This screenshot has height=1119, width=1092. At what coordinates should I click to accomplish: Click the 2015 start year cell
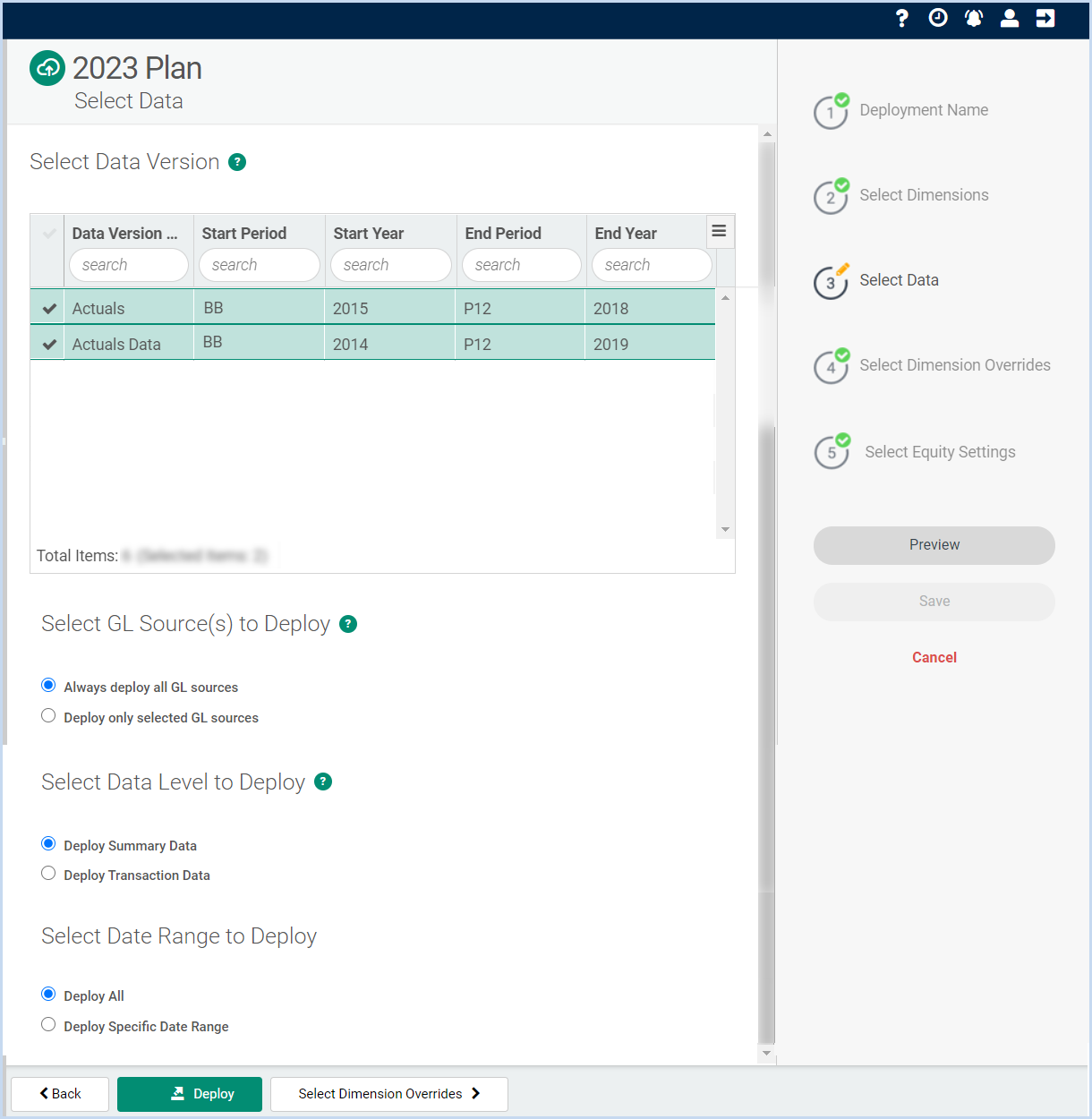click(x=390, y=308)
